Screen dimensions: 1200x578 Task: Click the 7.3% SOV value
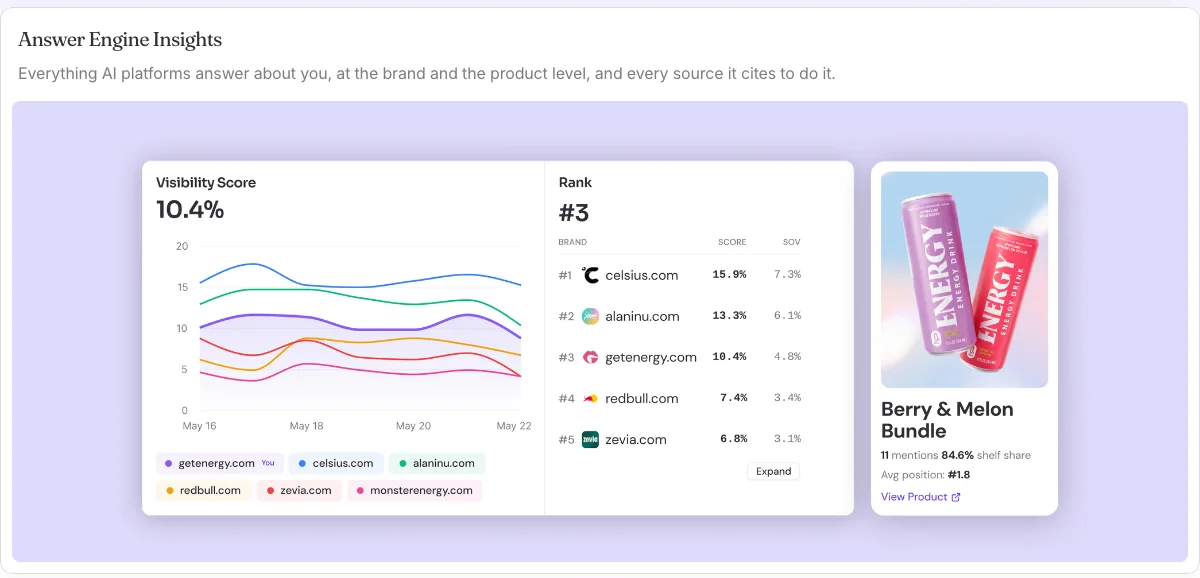point(787,275)
